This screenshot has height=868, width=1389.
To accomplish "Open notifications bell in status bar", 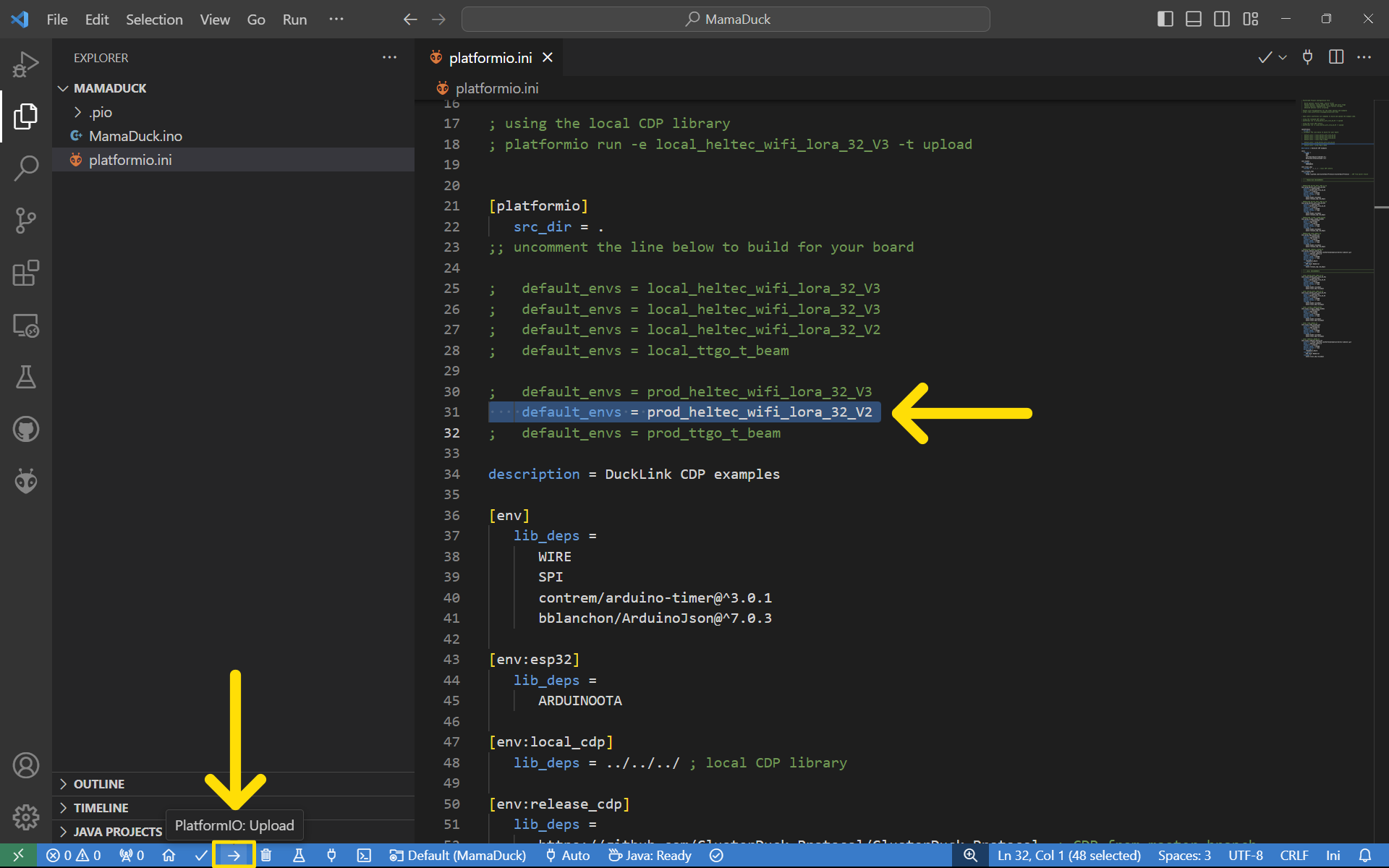I will pyautogui.click(x=1365, y=856).
